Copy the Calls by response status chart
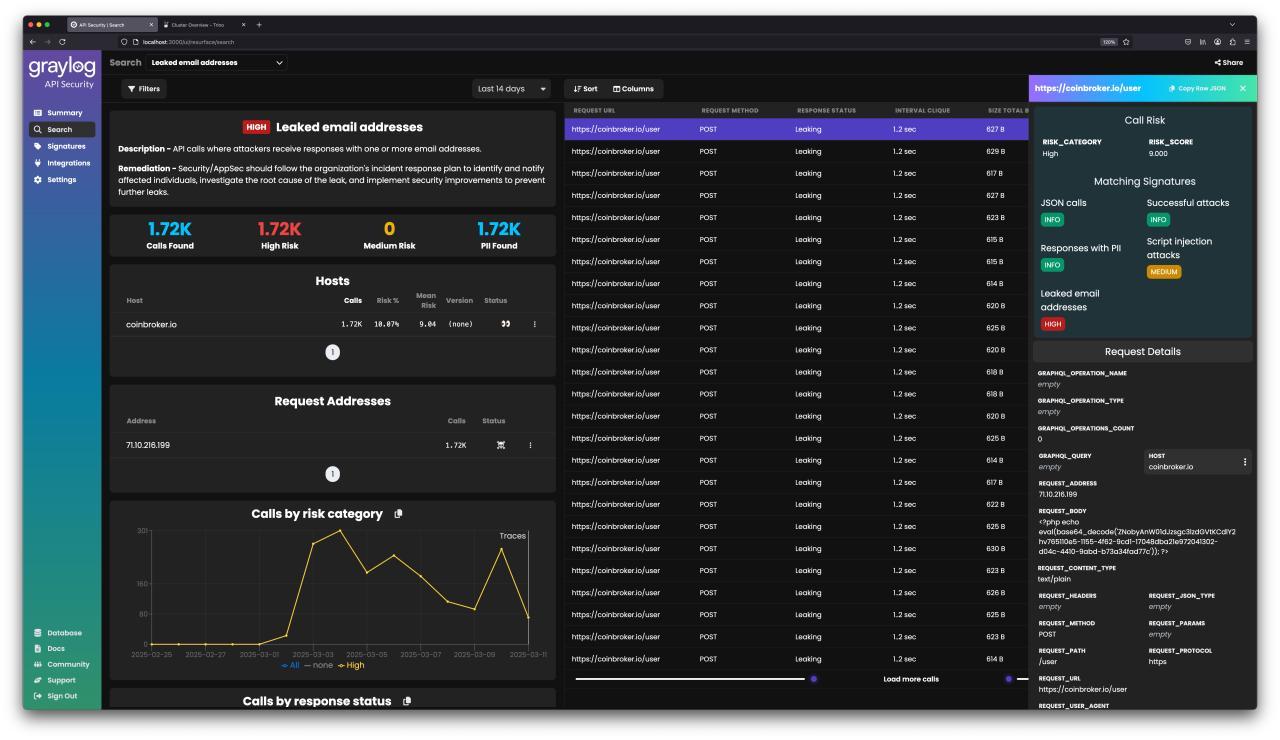This screenshot has width=1280, height=740. [407, 701]
